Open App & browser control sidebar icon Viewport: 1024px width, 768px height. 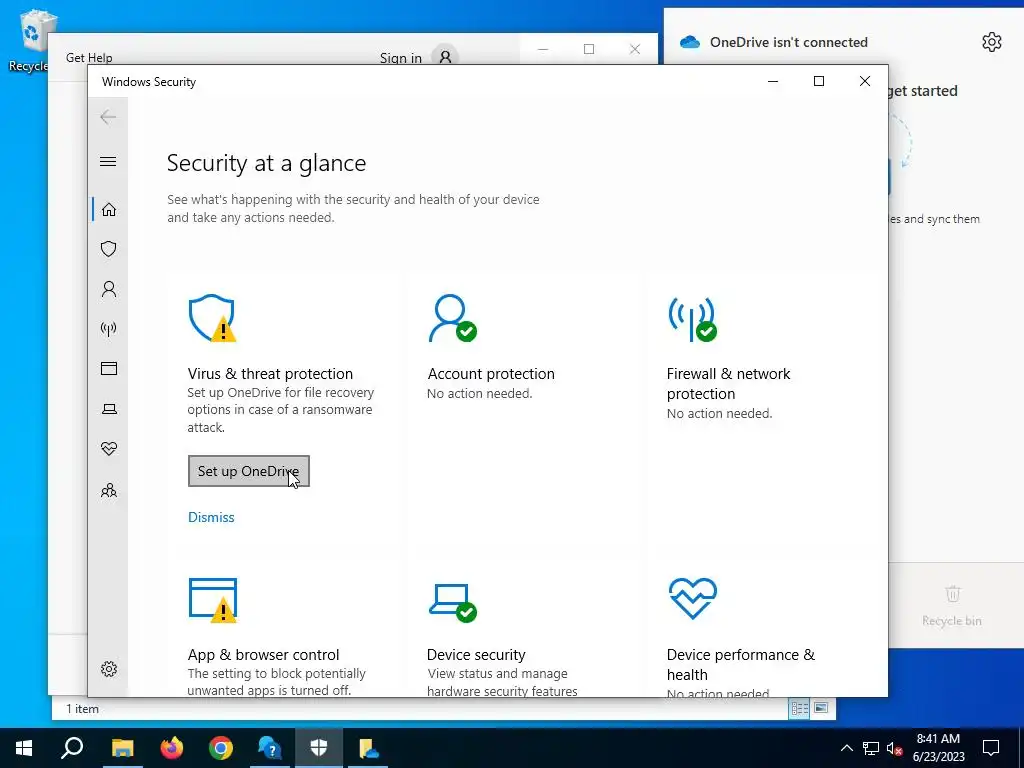click(x=108, y=368)
